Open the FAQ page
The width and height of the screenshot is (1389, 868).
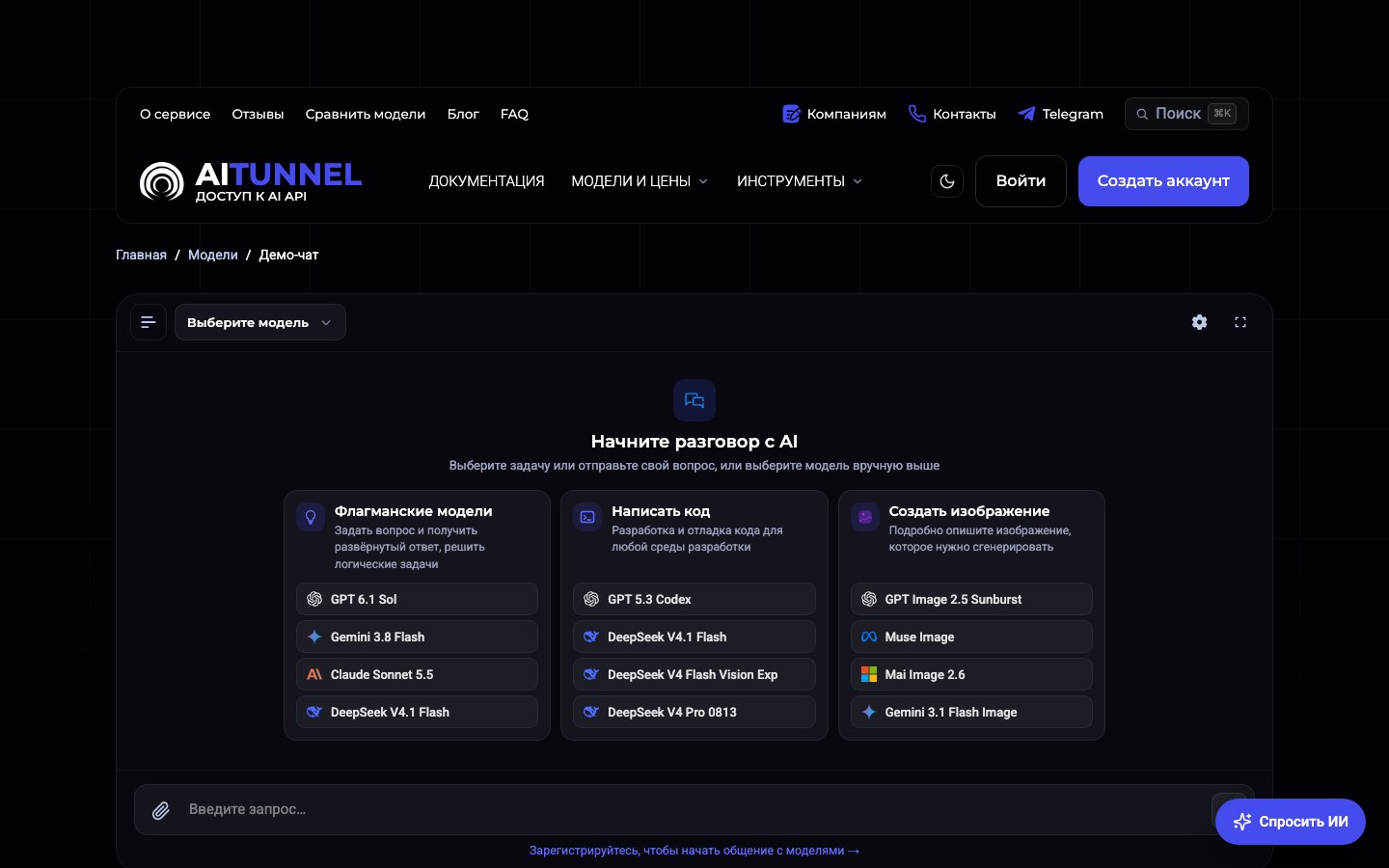514,114
